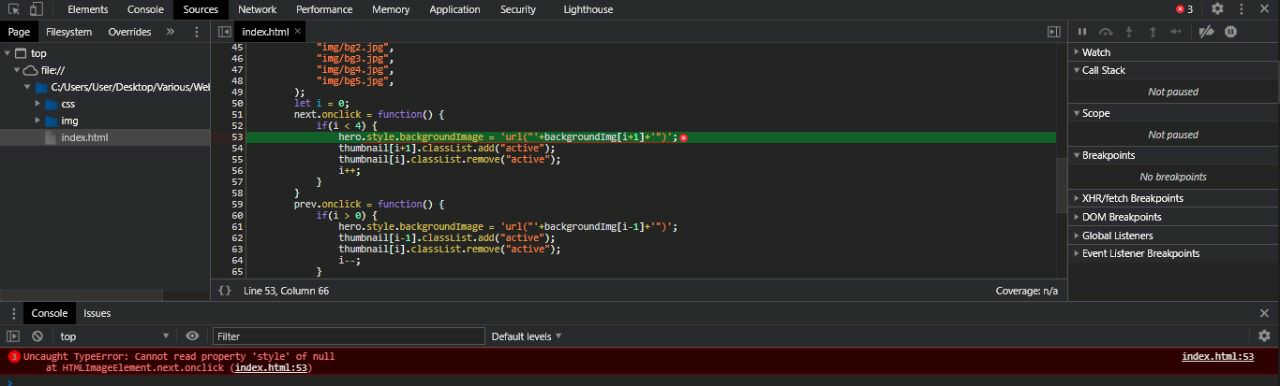Switch to the Console panel tab
This screenshot has width=1280, height=386.
[145, 9]
